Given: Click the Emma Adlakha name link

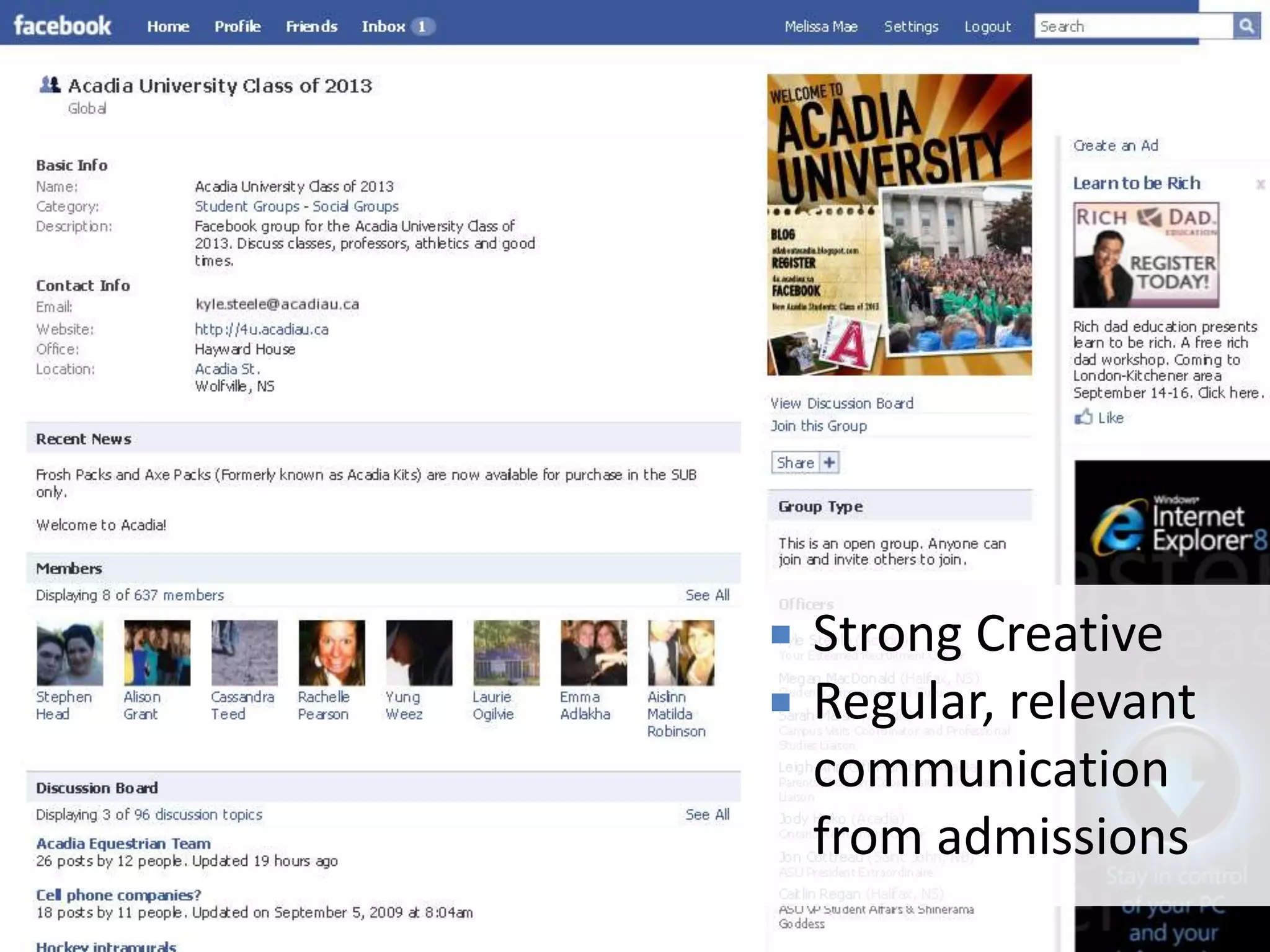Looking at the screenshot, I should click(x=585, y=705).
